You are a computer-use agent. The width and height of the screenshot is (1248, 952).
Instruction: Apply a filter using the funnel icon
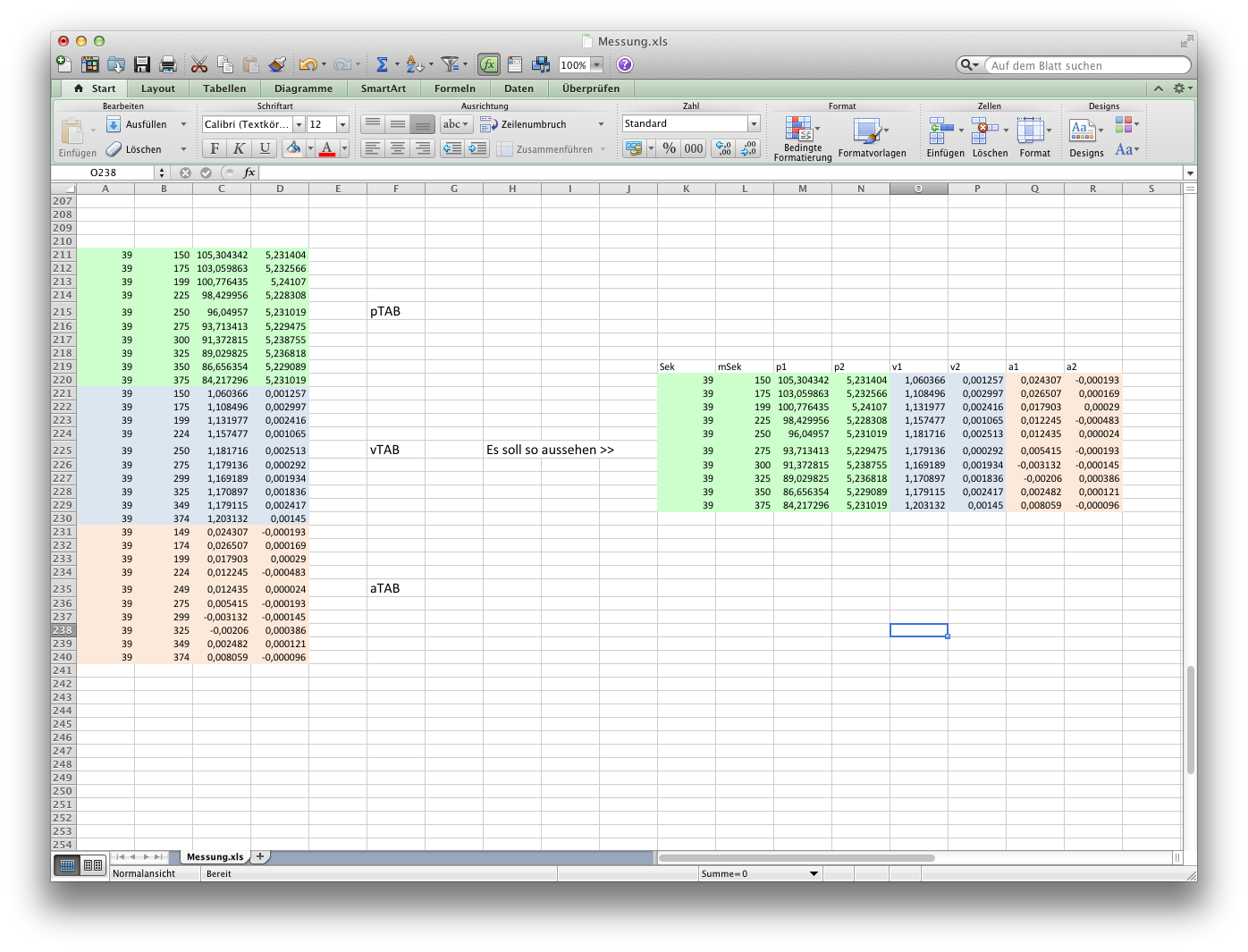[450, 64]
